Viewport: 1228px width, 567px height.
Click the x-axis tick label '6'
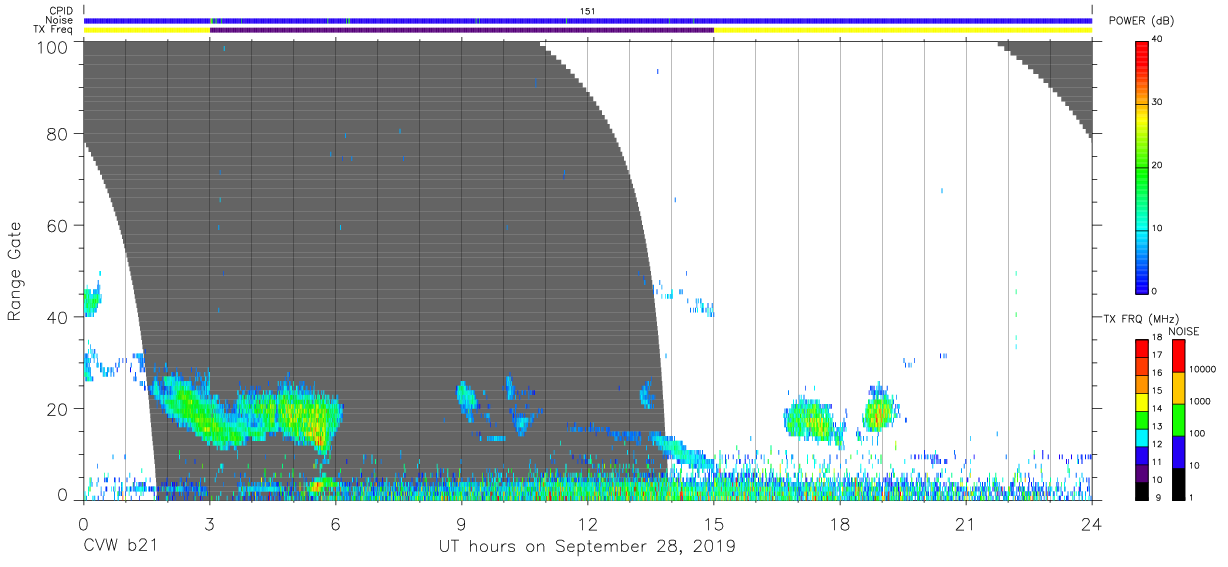(335, 523)
